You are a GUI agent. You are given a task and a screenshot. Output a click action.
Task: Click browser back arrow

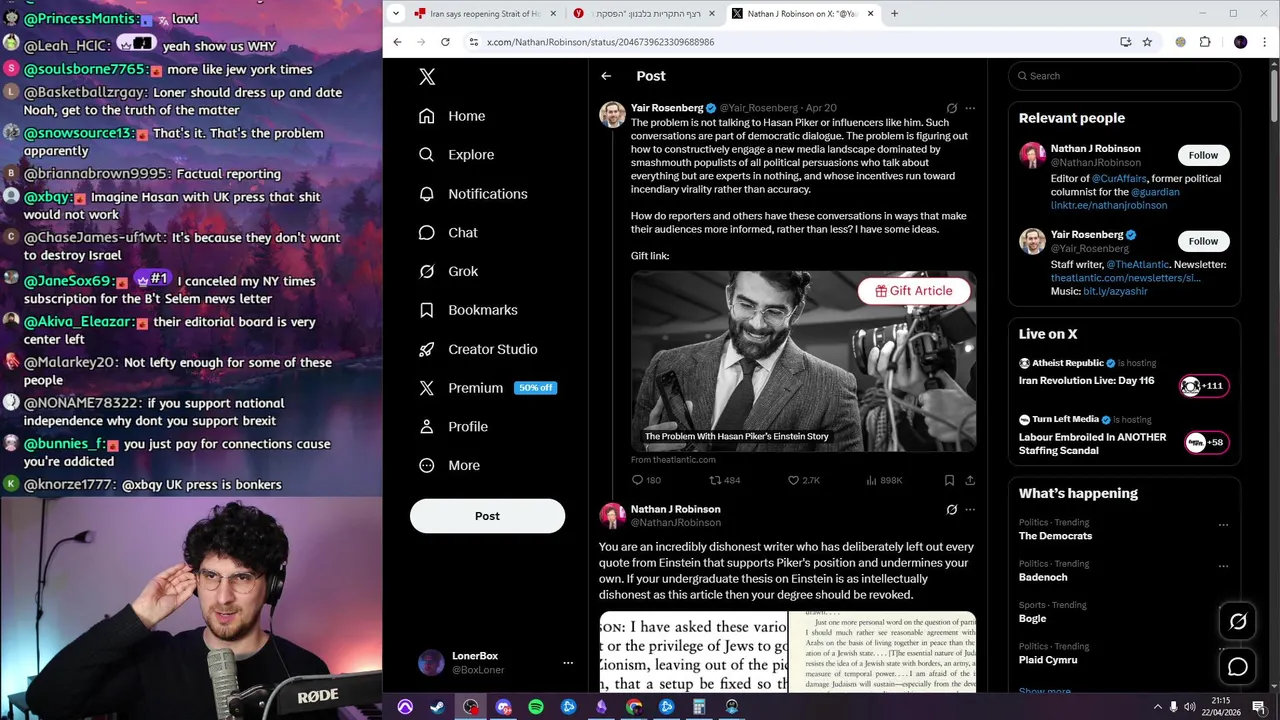pos(397,42)
